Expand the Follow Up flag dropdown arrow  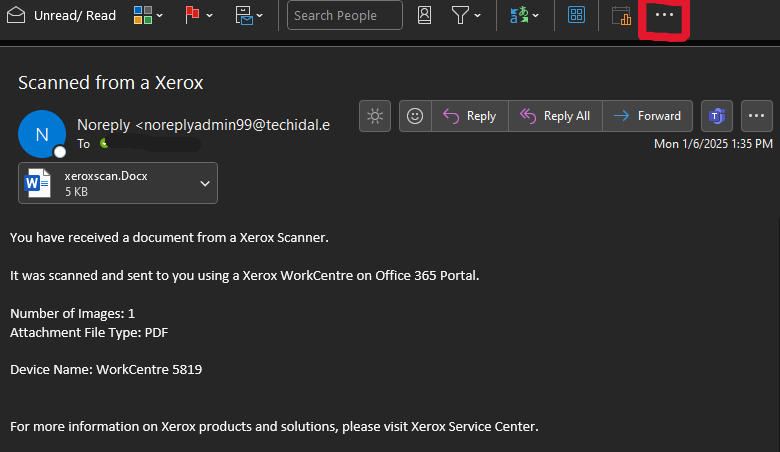tap(209, 15)
